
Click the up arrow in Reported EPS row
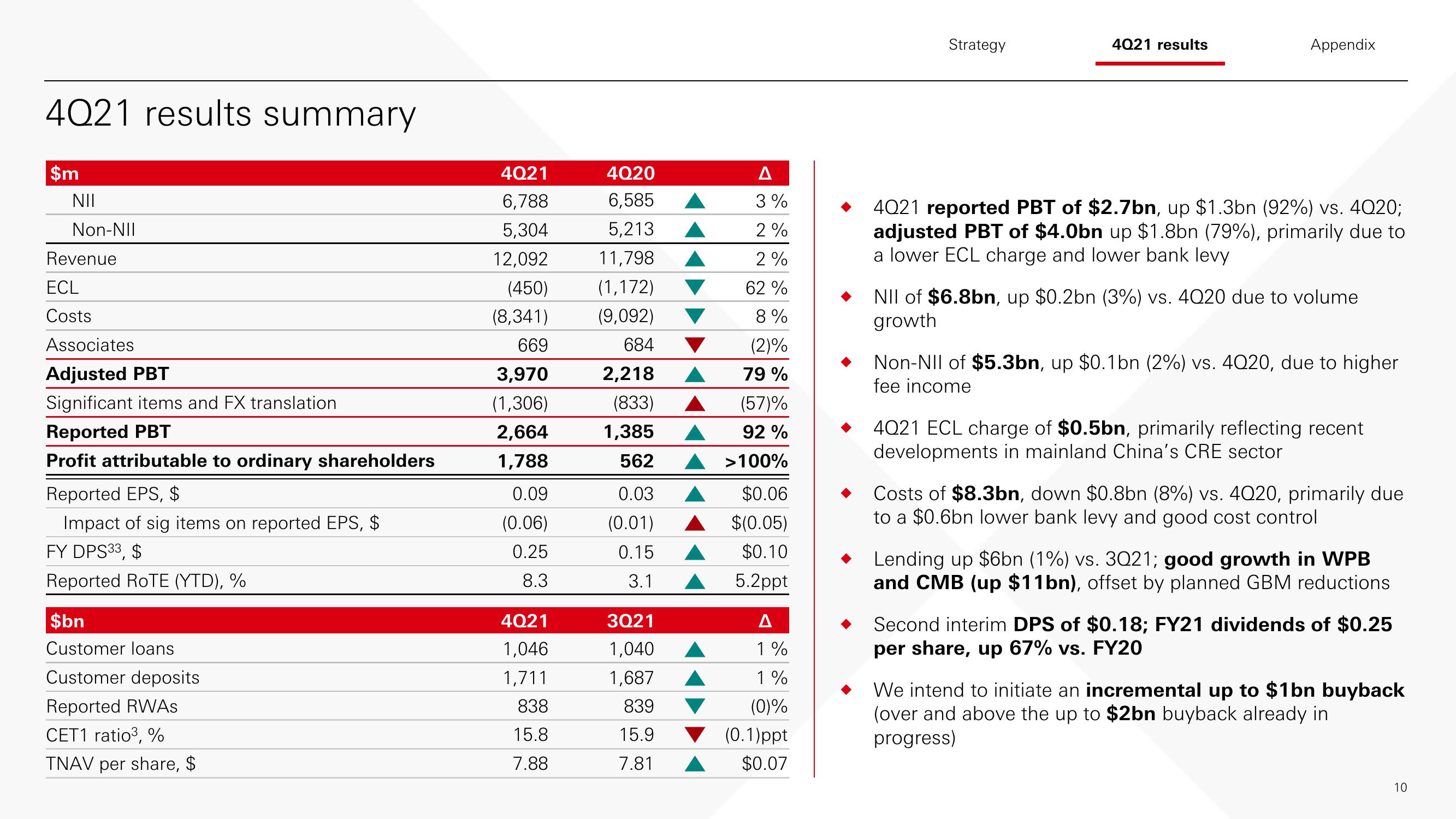[x=695, y=494]
